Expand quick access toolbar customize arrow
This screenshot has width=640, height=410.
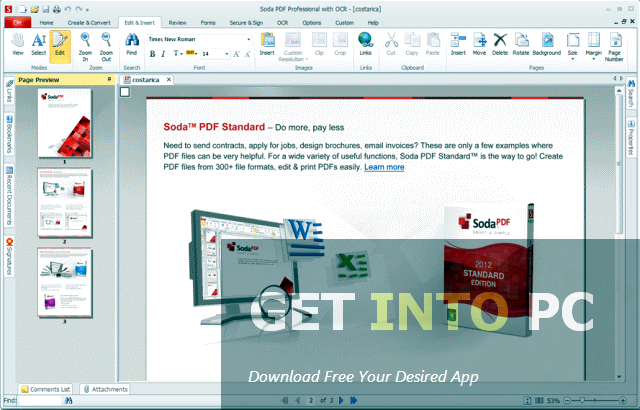(88, 9)
